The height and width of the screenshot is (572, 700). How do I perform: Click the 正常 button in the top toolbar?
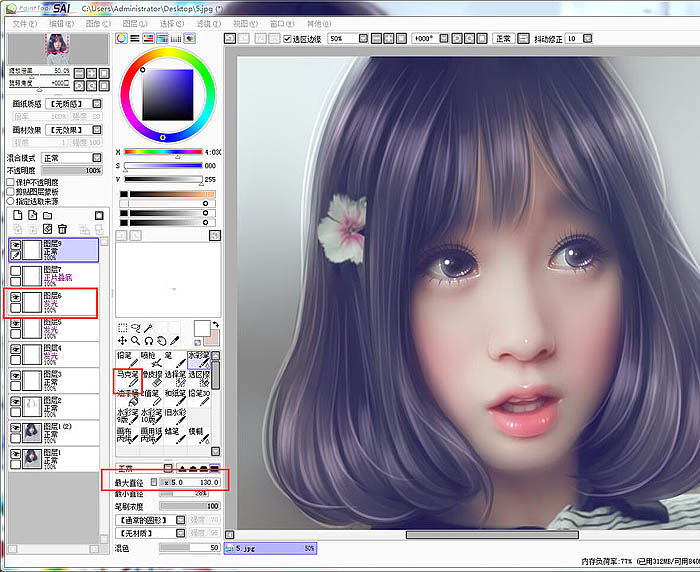pyautogui.click(x=502, y=39)
